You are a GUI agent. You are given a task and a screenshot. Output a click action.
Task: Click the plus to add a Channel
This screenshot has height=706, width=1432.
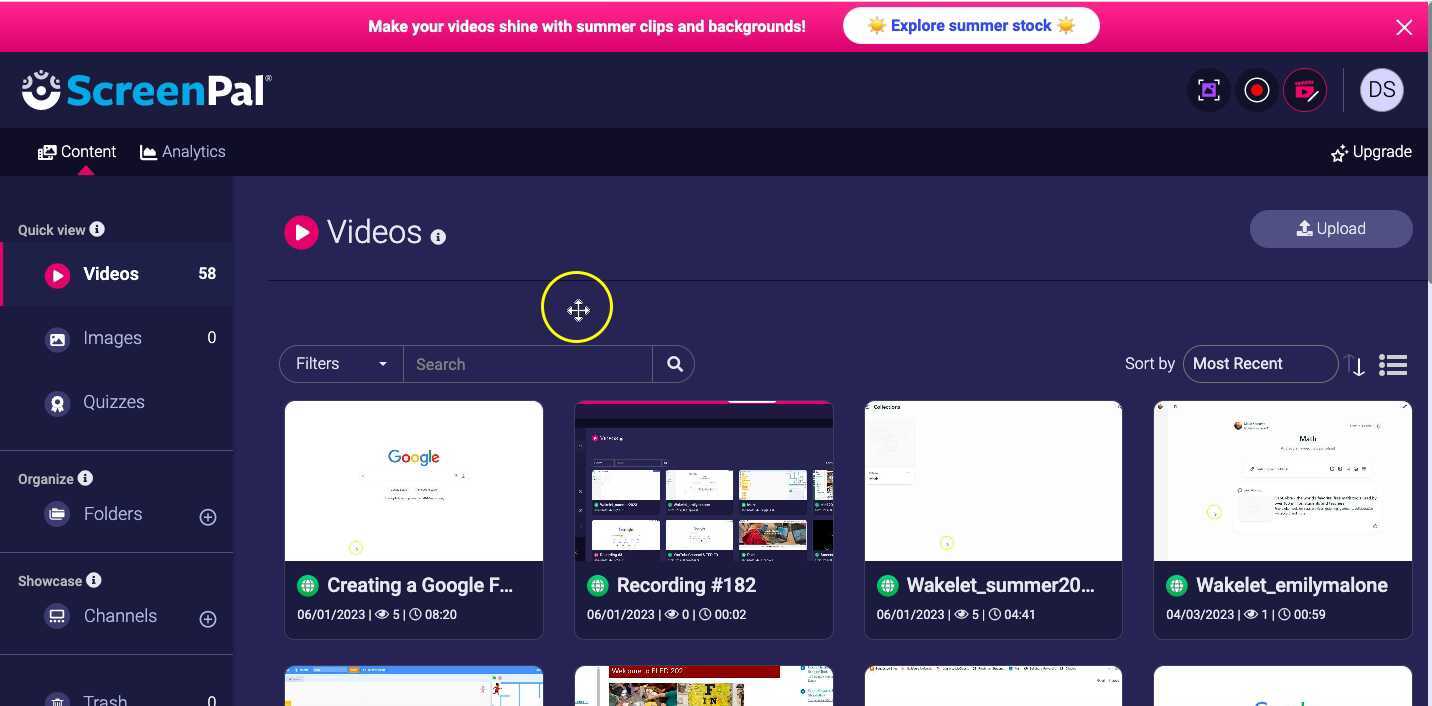pyautogui.click(x=208, y=618)
